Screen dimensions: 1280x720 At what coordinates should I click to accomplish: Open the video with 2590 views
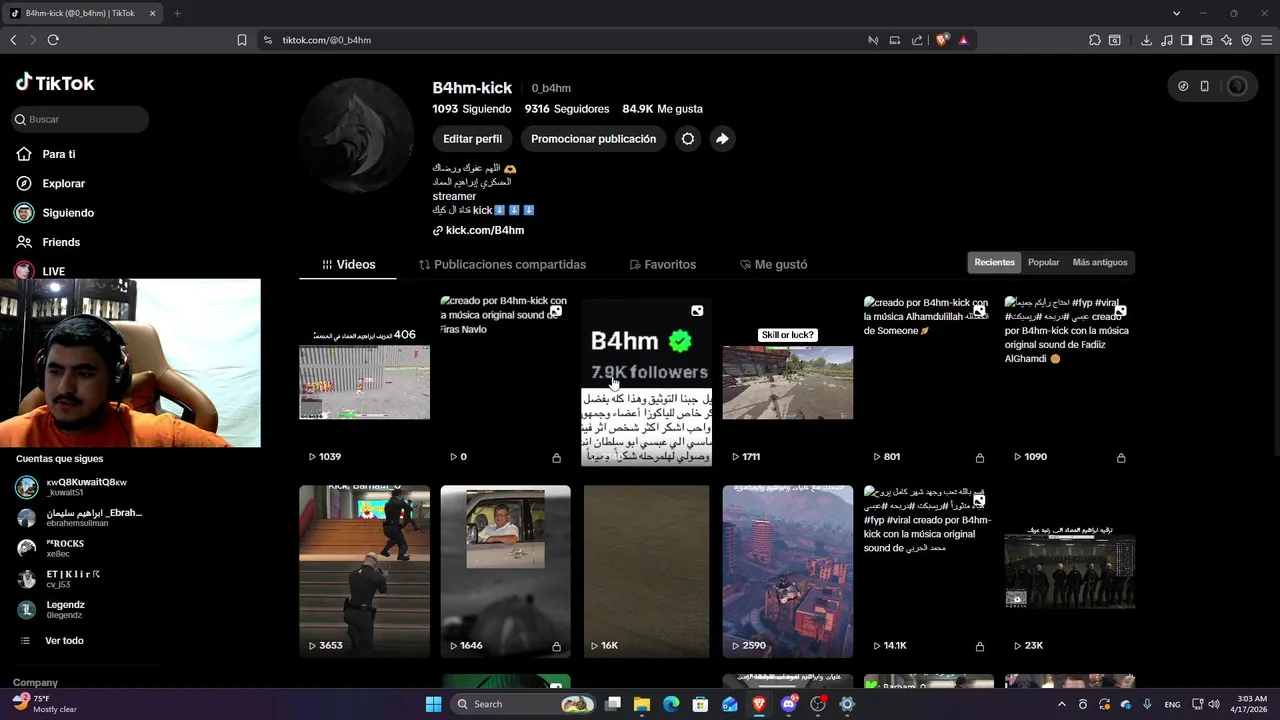point(788,571)
